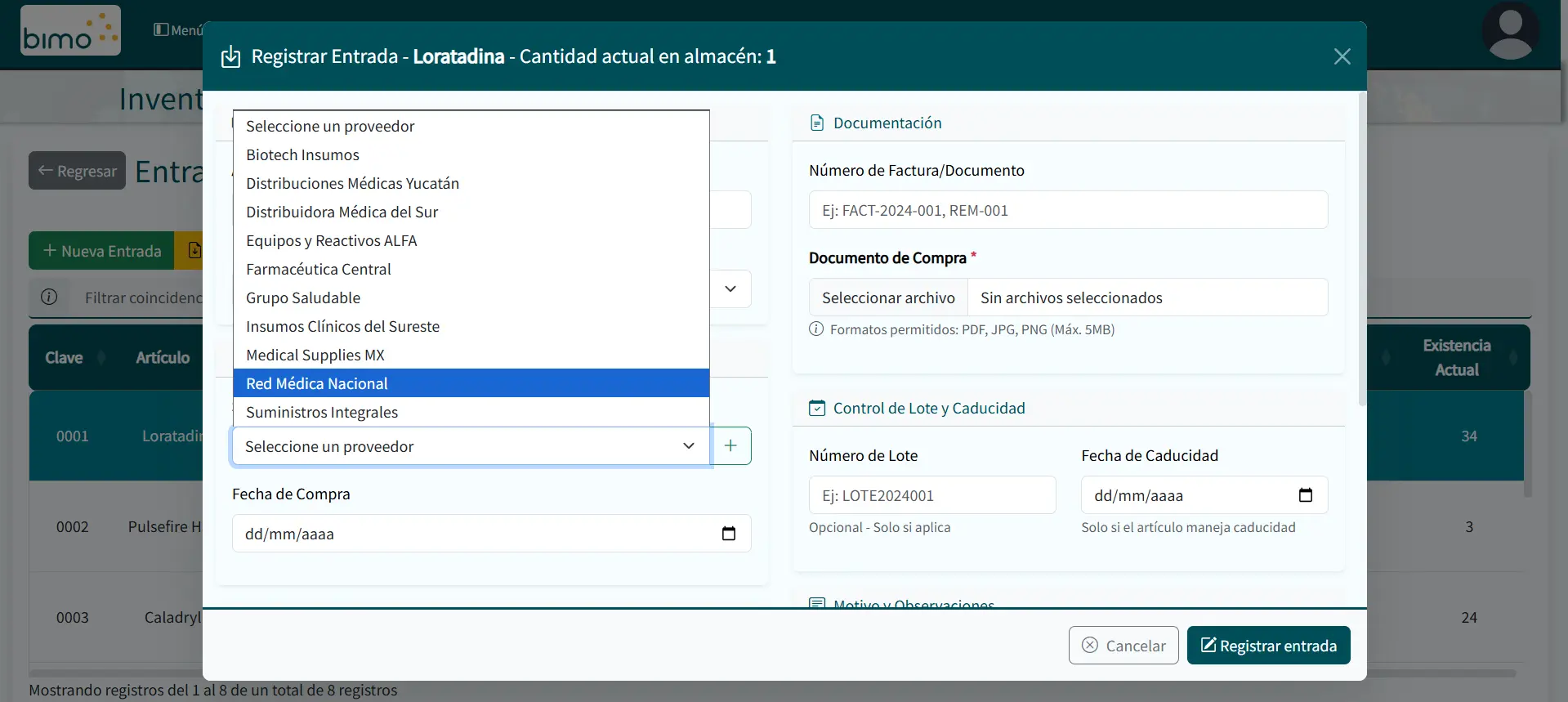Click Nueva Entrada button

click(x=101, y=251)
